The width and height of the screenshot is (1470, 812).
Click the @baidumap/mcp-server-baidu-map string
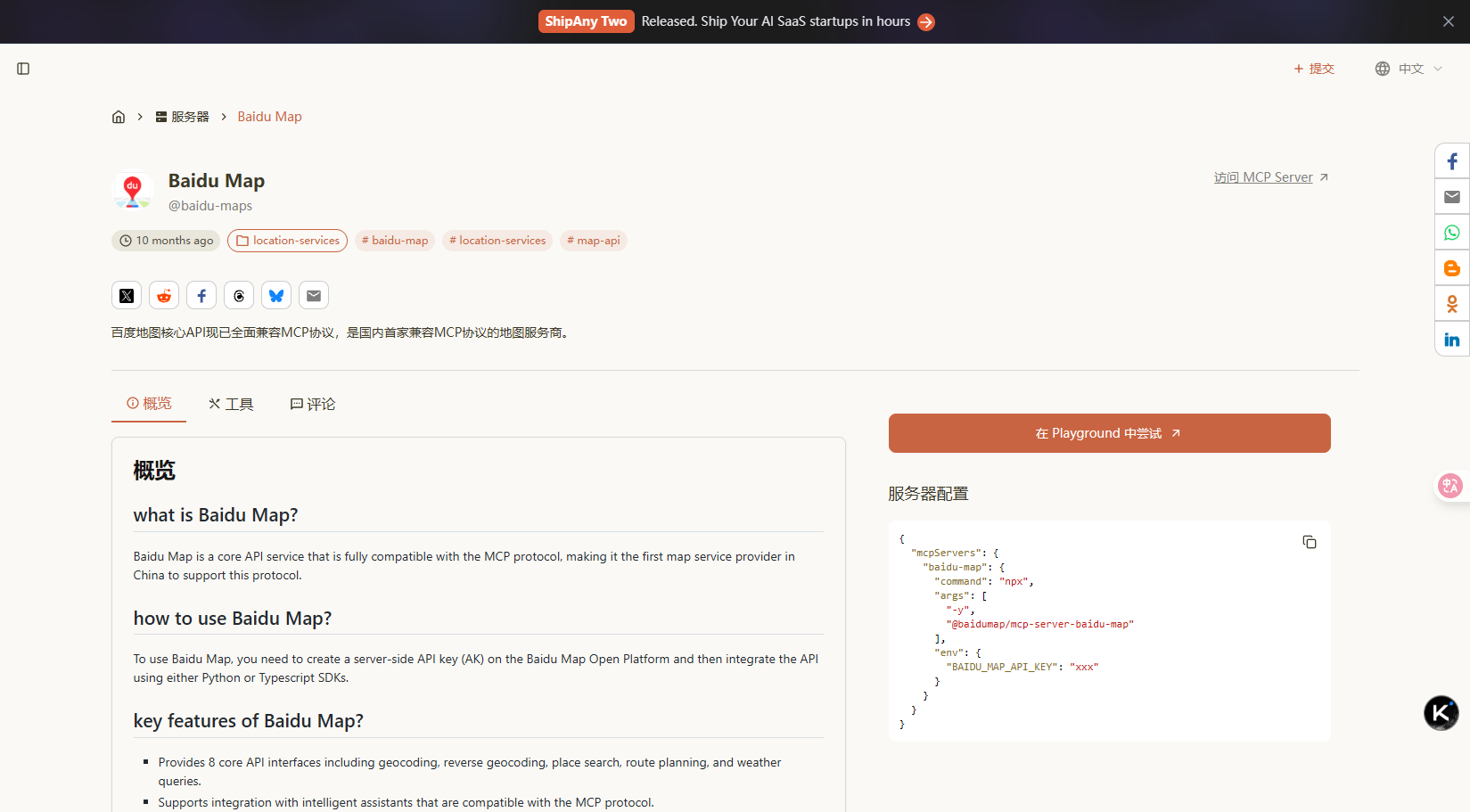1039,624
